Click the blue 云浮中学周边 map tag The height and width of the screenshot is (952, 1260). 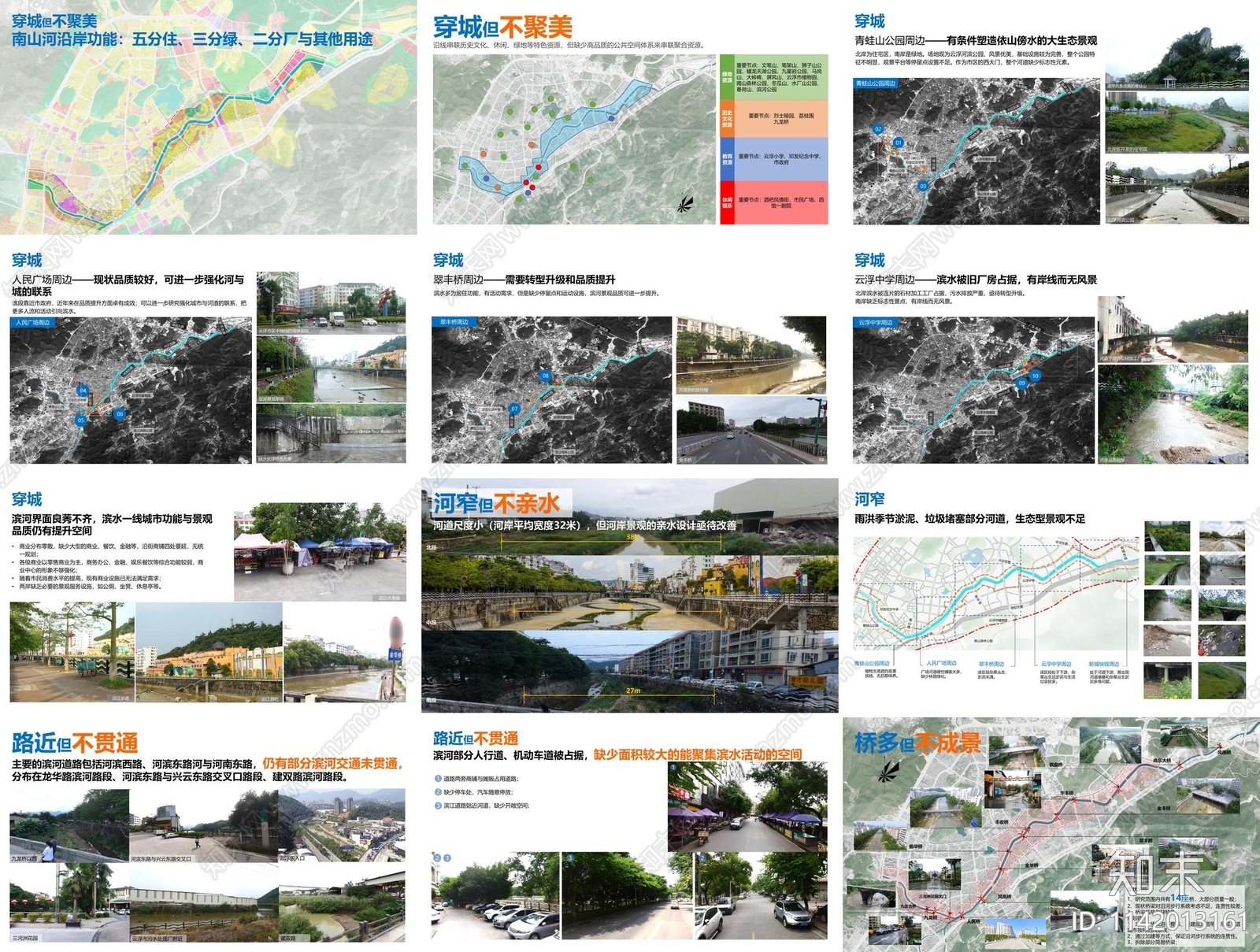876,322
